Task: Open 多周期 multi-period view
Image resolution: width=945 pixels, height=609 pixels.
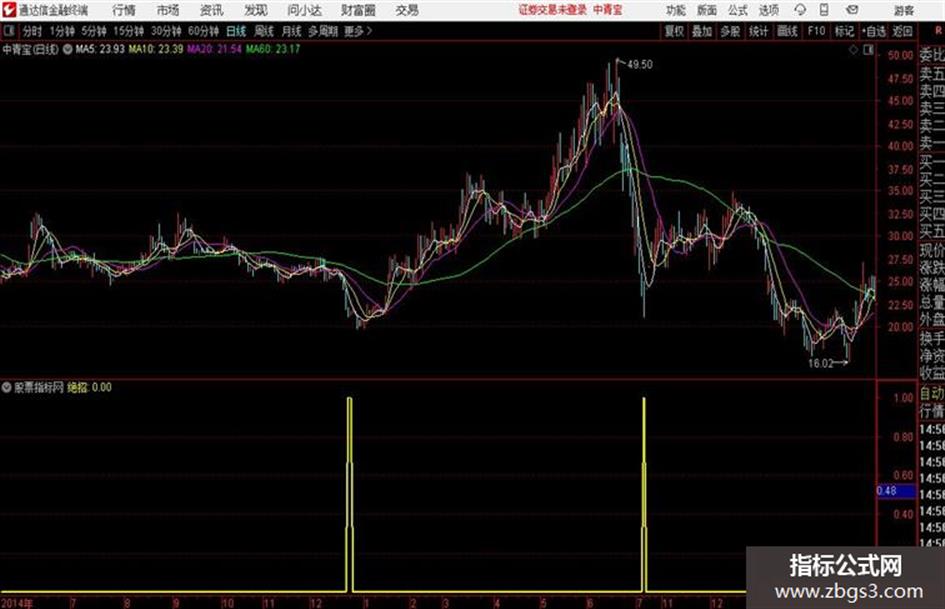Action: [323, 31]
